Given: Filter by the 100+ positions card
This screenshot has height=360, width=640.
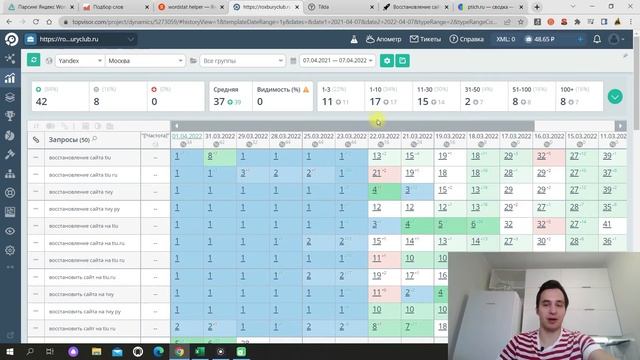Looking at the screenshot, I should pyautogui.click(x=579, y=96).
